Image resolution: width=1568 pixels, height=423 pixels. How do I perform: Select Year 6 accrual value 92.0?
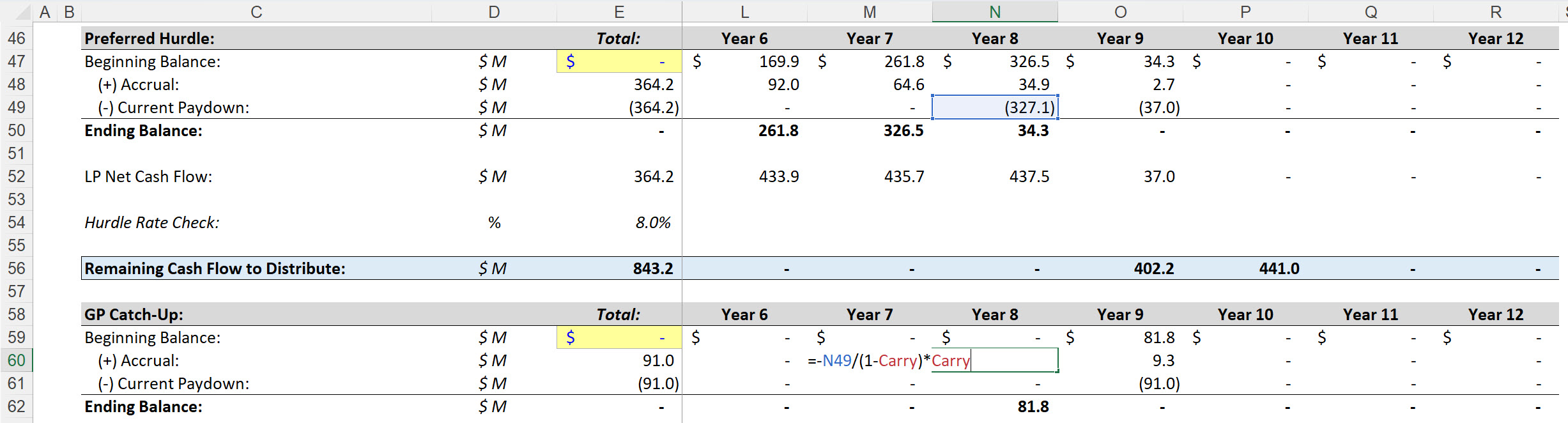[783, 84]
